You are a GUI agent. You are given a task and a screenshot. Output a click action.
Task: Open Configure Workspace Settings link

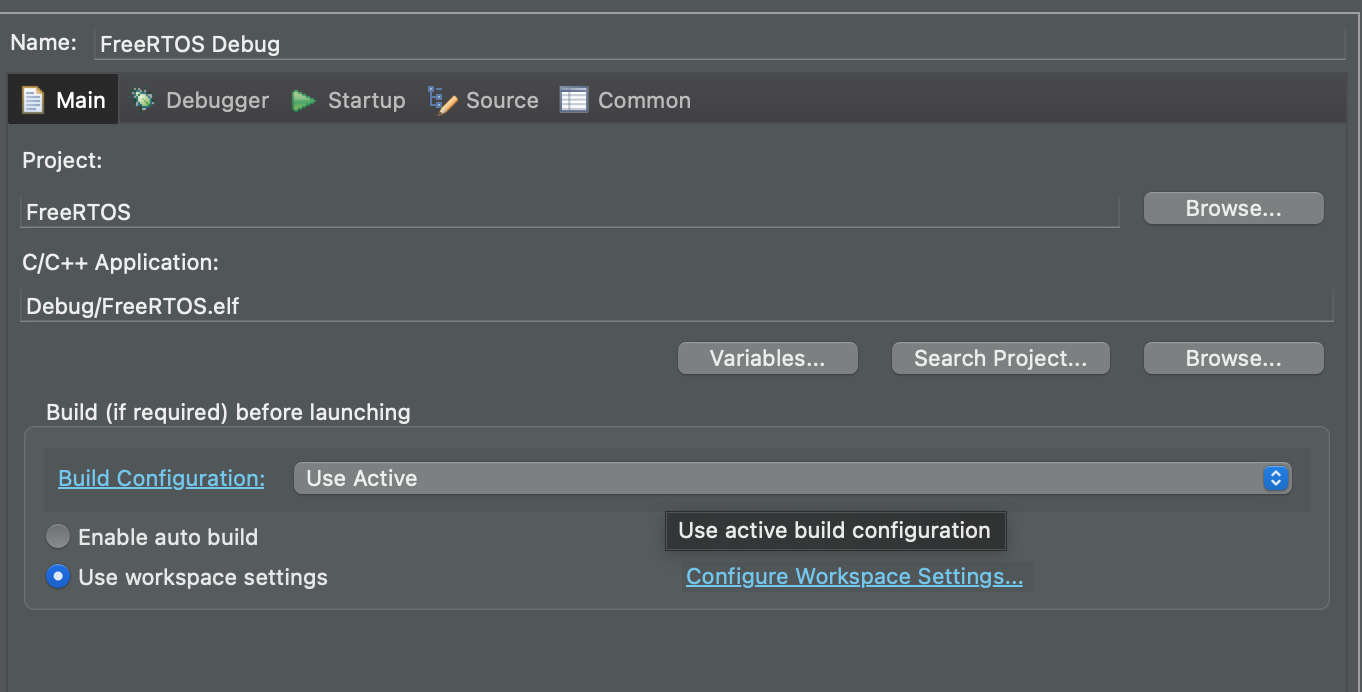(854, 576)
